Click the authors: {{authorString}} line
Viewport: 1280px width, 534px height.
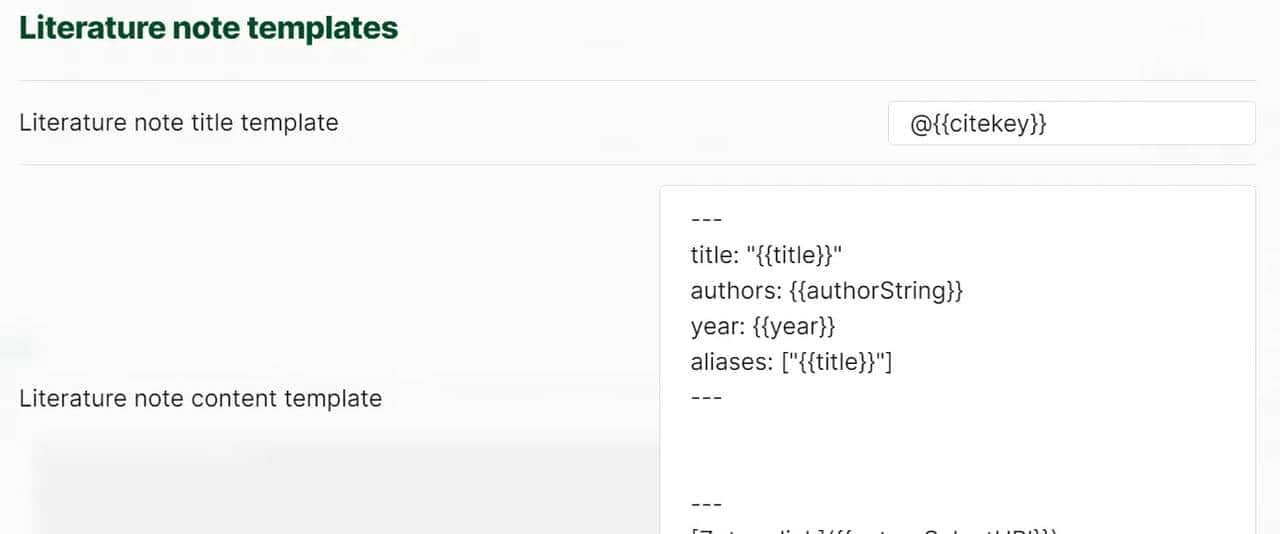(x=826, y=291)
